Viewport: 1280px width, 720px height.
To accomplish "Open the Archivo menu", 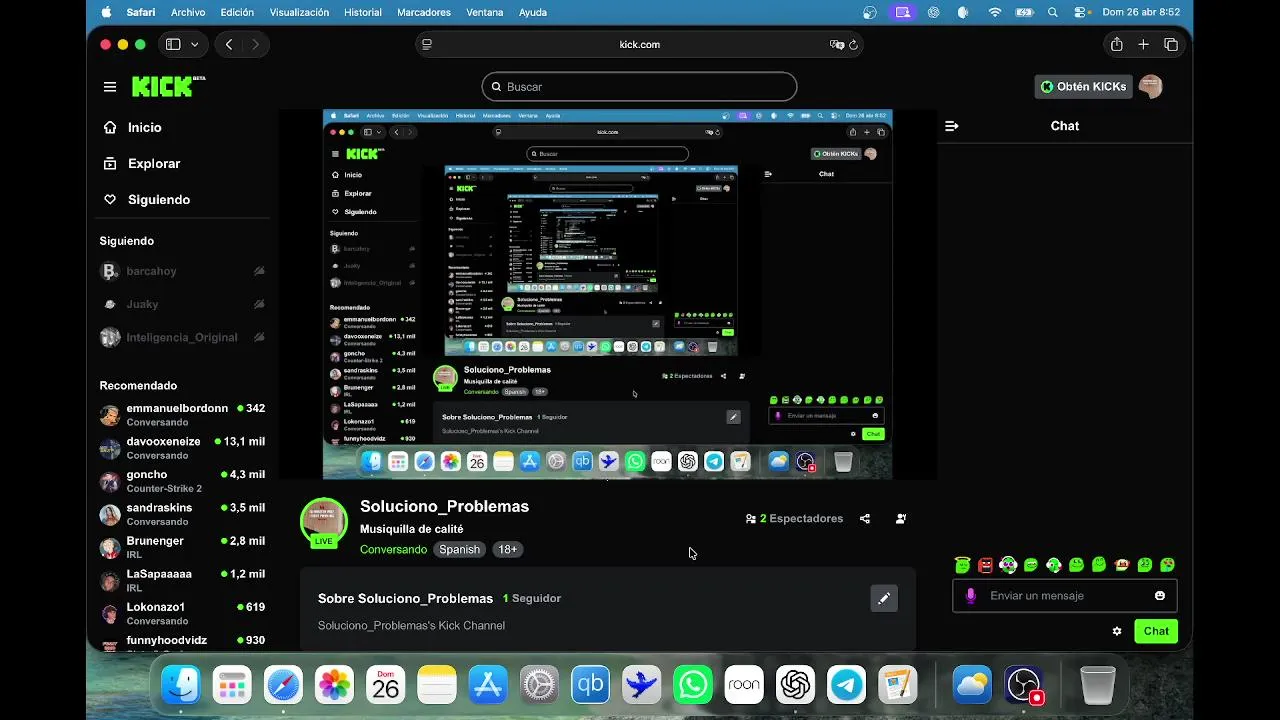I will 188,12.
